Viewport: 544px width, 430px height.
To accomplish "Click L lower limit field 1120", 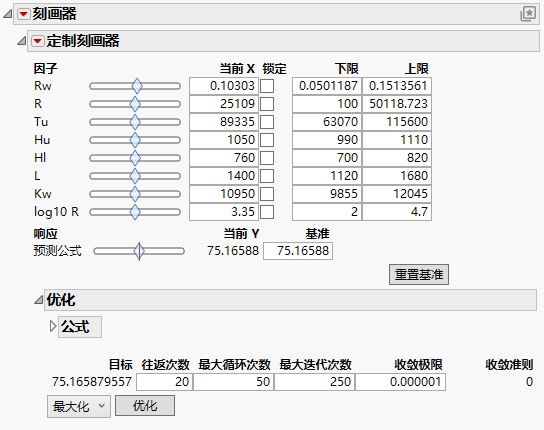I will click(327, 176).
